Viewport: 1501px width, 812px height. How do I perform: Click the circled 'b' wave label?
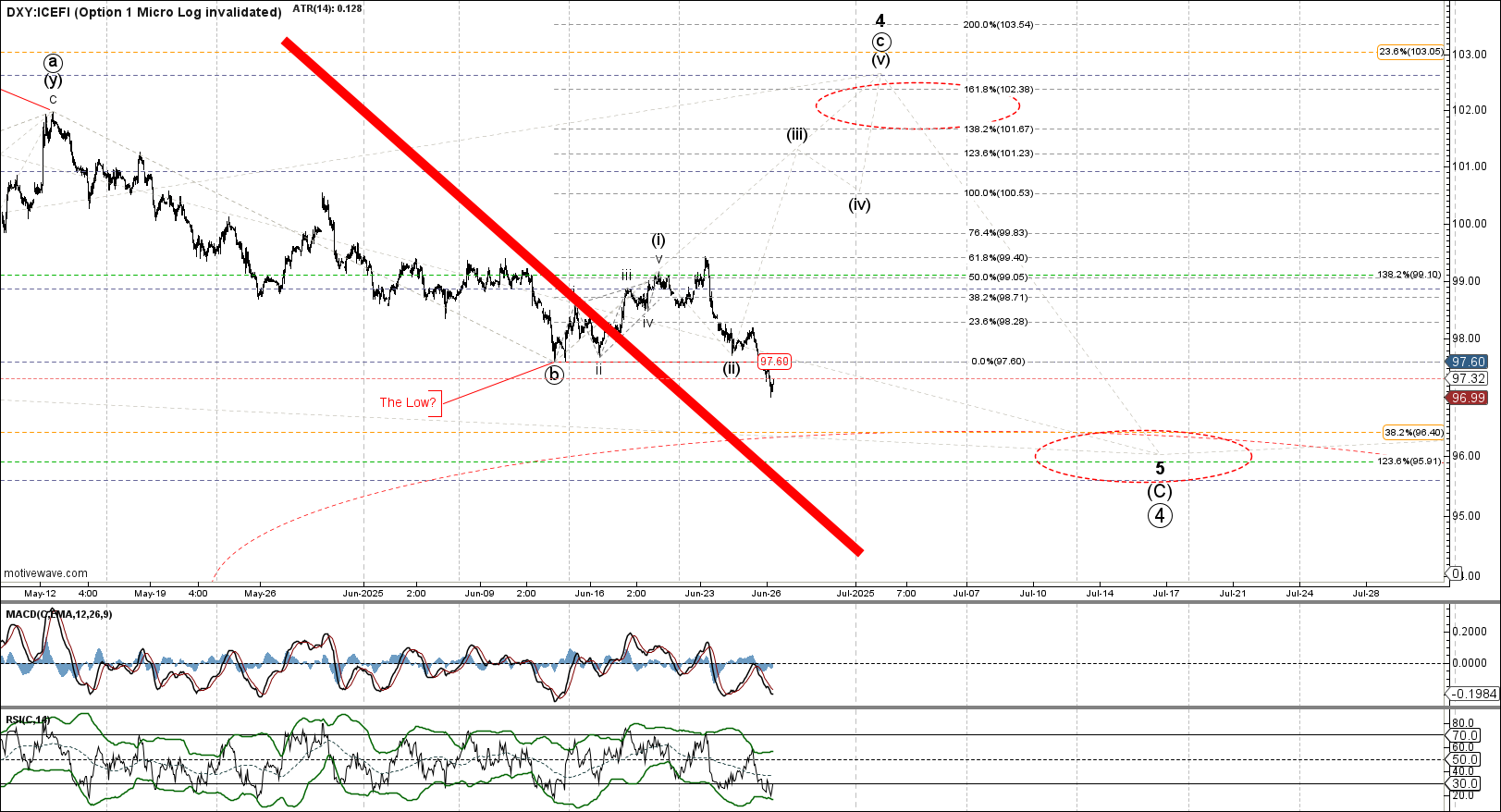tap(553, 375)
